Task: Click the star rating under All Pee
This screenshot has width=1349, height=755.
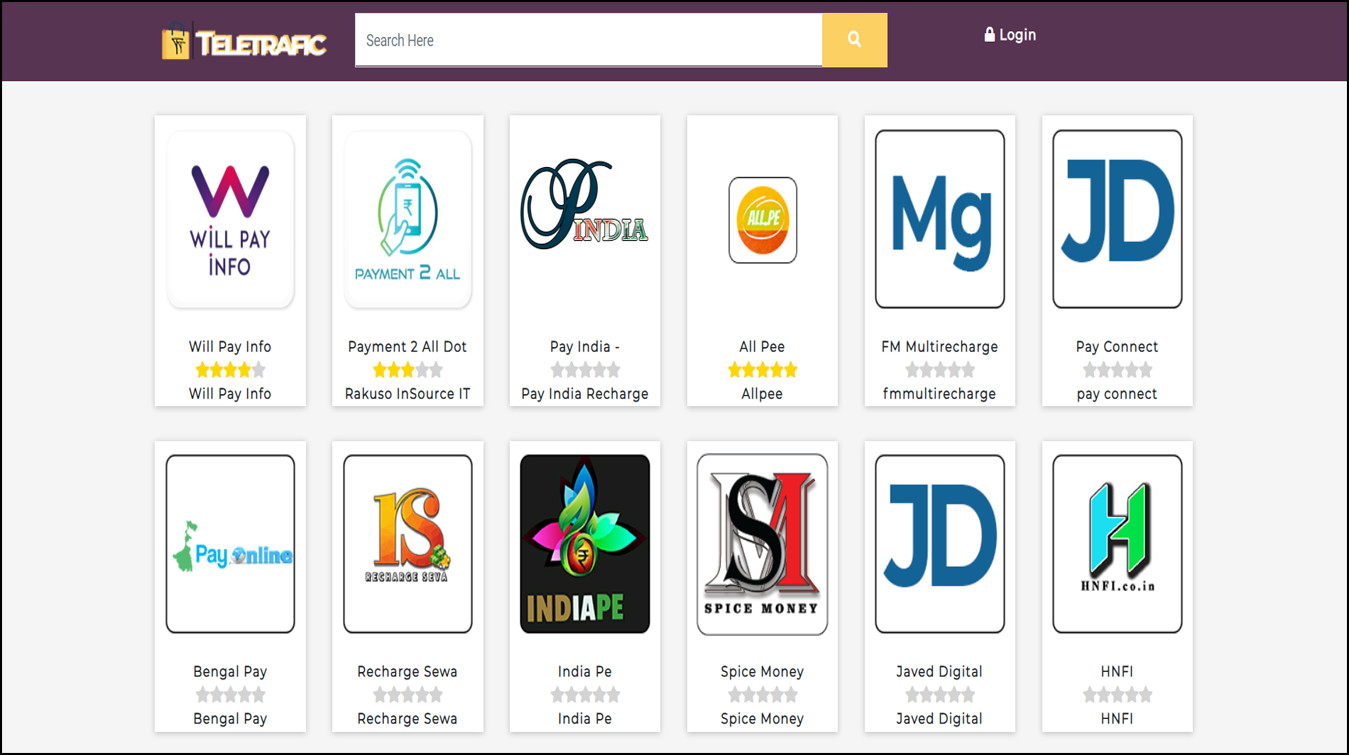Action: pyautogui.click(x=762, y=370)
